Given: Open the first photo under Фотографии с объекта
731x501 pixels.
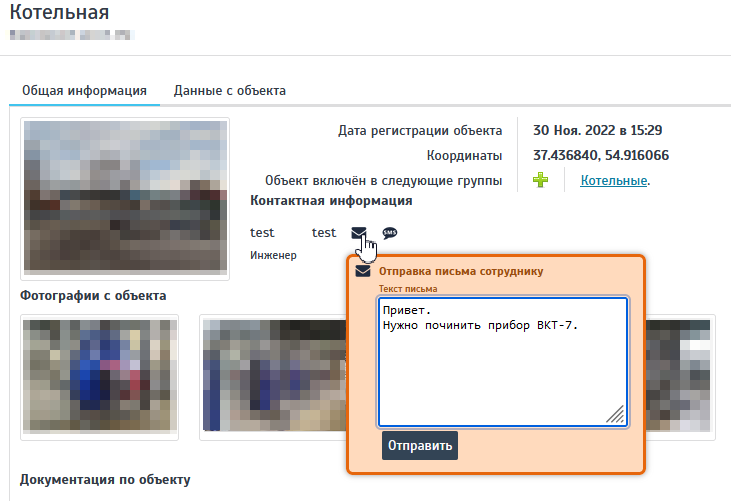Looking at the screenshot, I should (x=99, y=376).
